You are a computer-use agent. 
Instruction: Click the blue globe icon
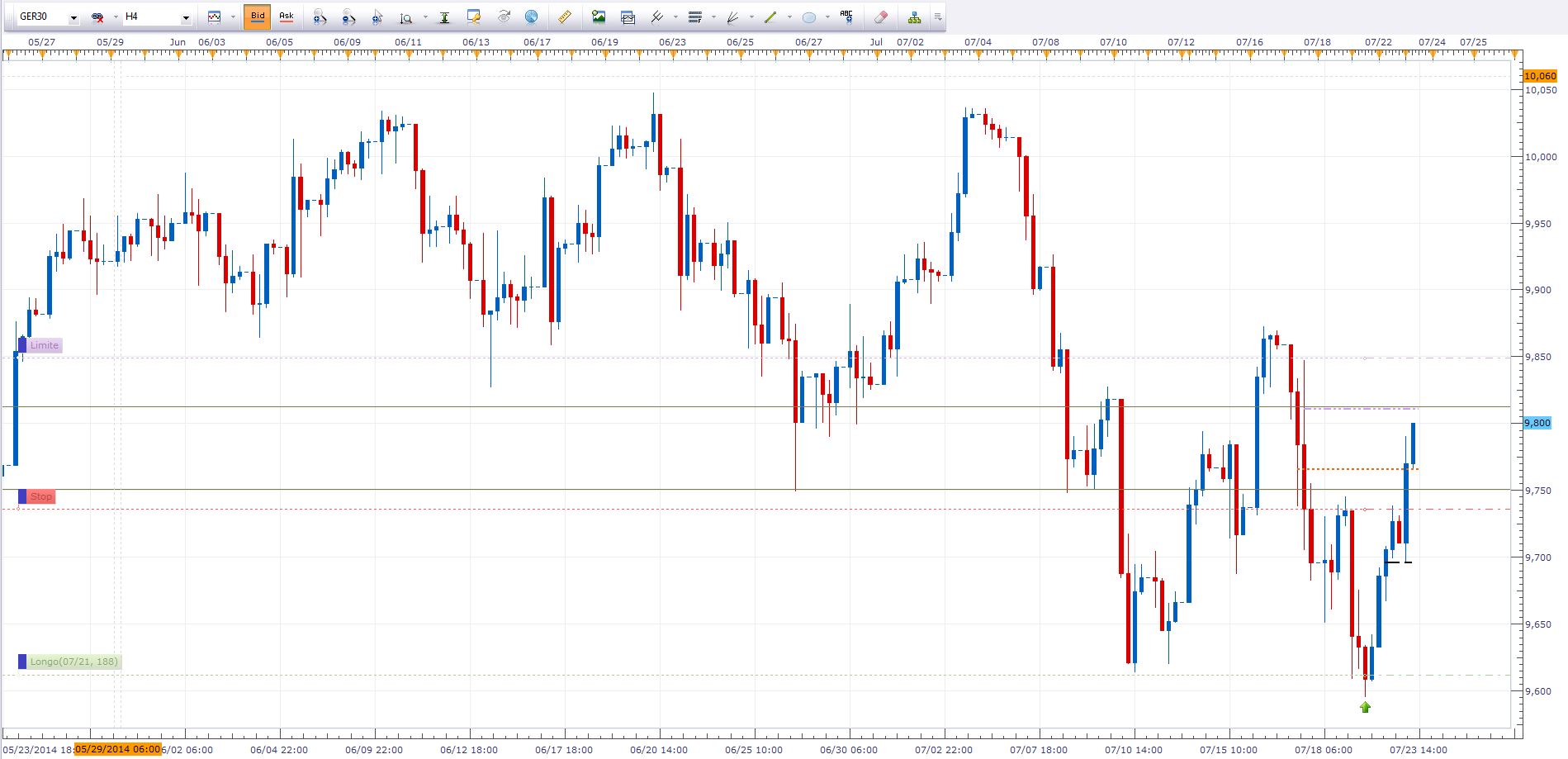[x=531, y=17]
